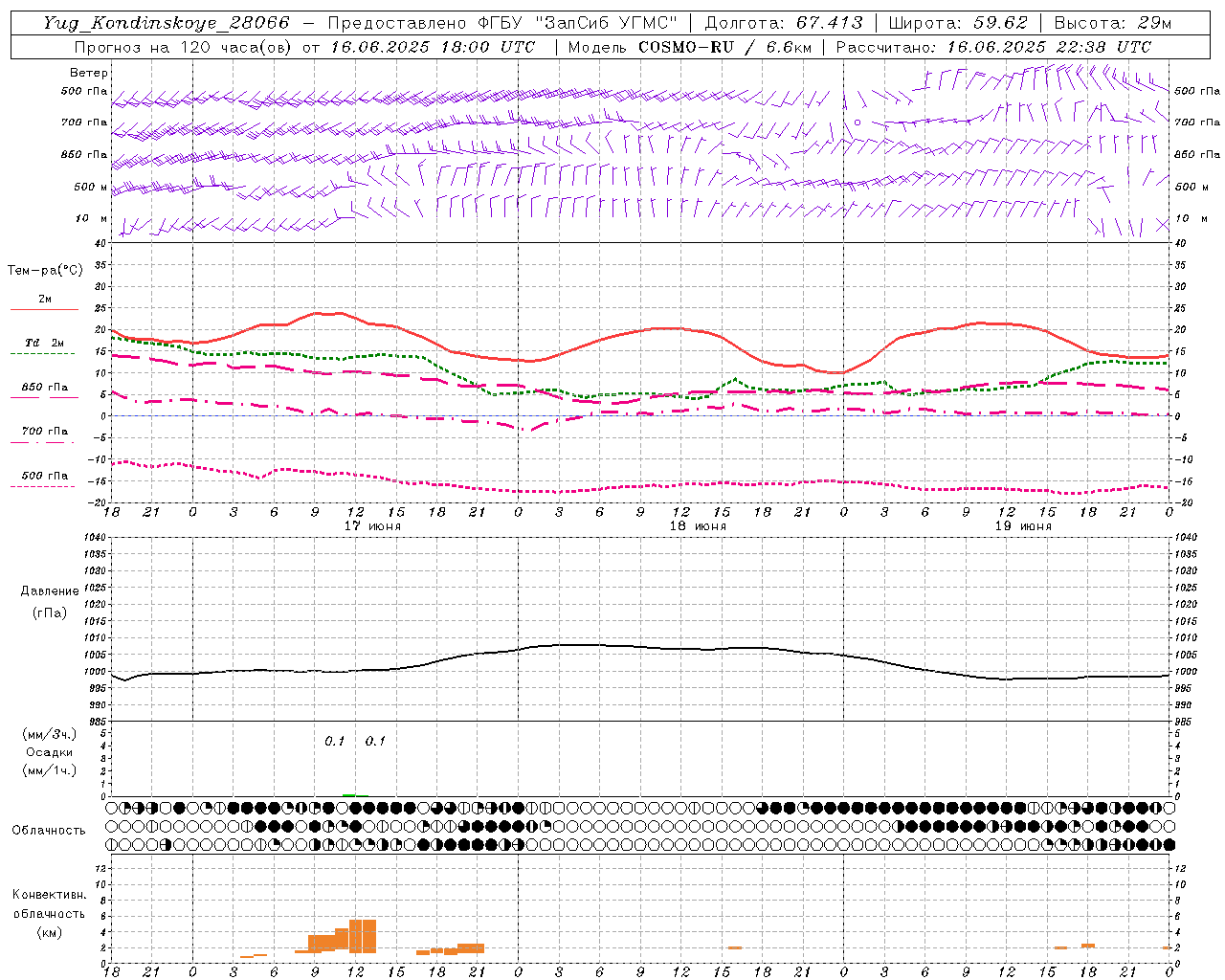Viewport: 1225px width, 980px height.
Task: Click the Облачность cloud cover label
Action: point(49,830)
